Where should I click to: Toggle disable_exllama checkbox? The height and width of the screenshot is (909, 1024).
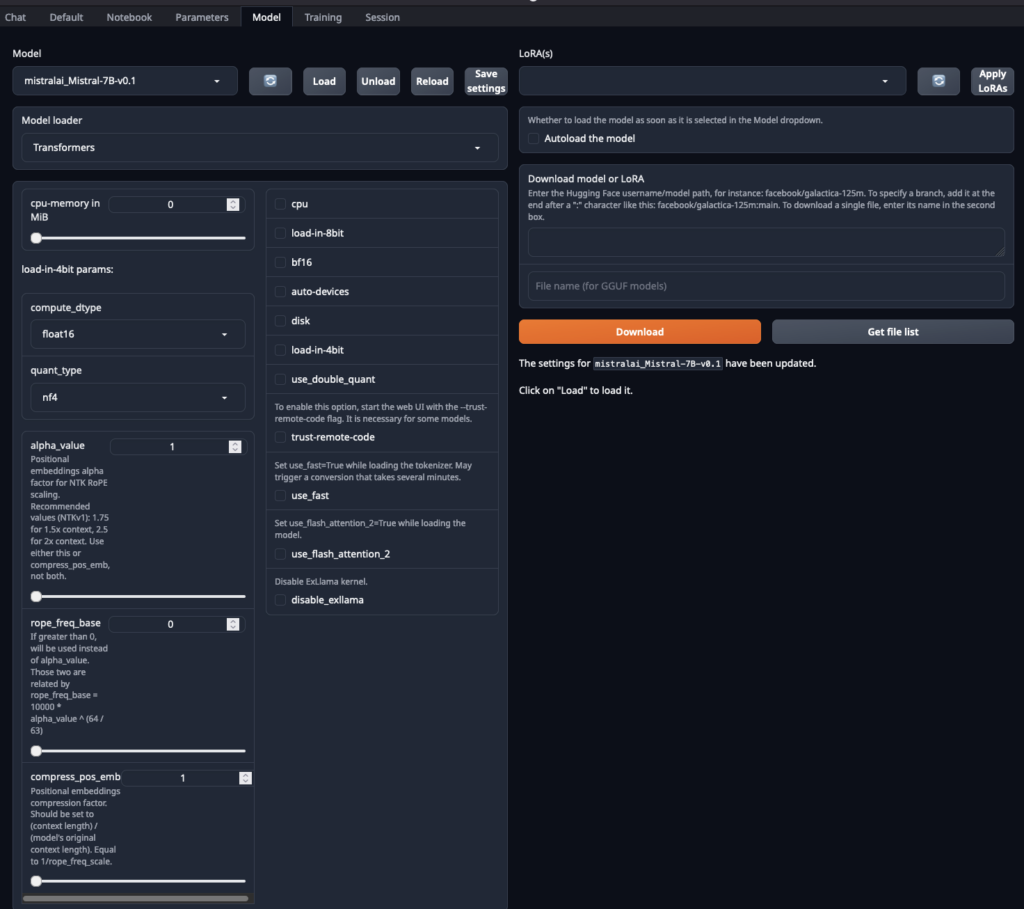point(280,599)
